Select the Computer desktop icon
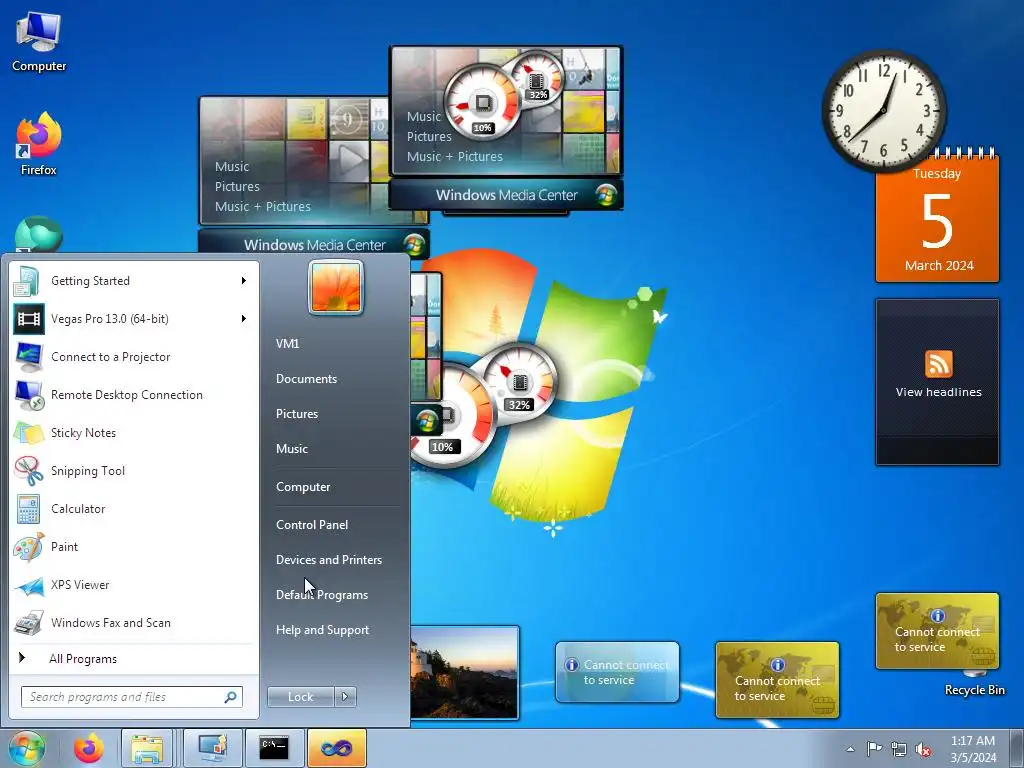 [39, 41]
